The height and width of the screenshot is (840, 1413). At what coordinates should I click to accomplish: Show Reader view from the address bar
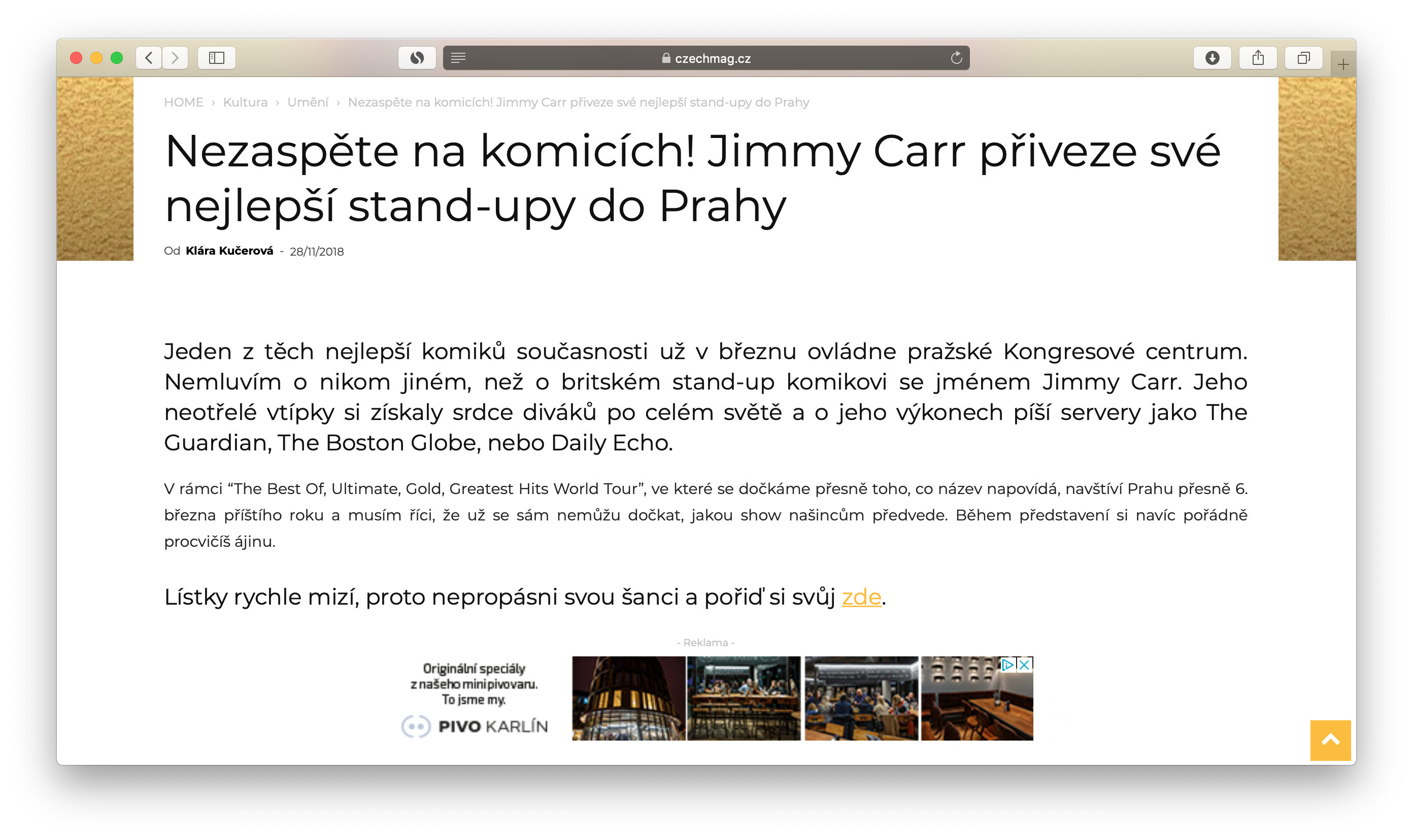(458, 58)
